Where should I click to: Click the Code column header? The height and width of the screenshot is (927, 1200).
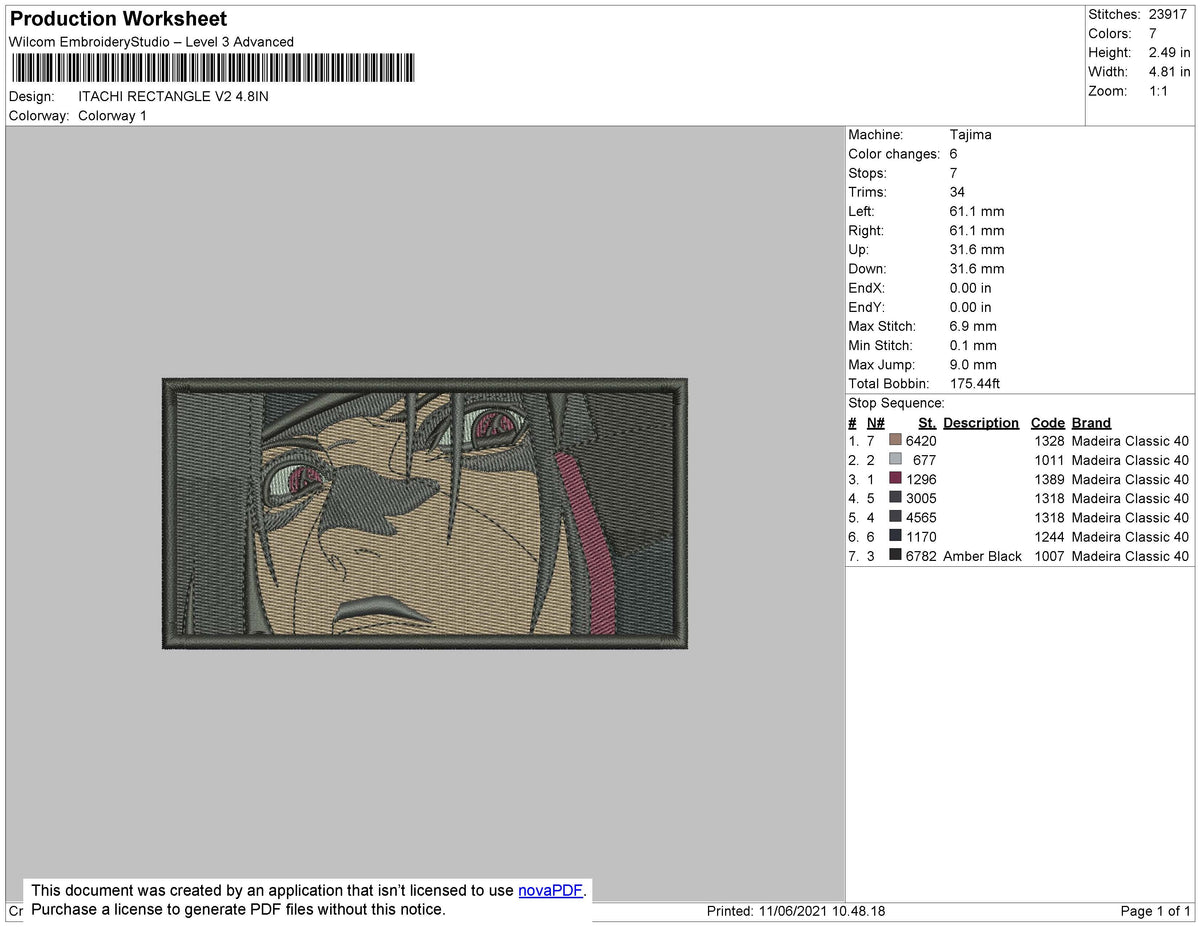tap(1047, 422)
